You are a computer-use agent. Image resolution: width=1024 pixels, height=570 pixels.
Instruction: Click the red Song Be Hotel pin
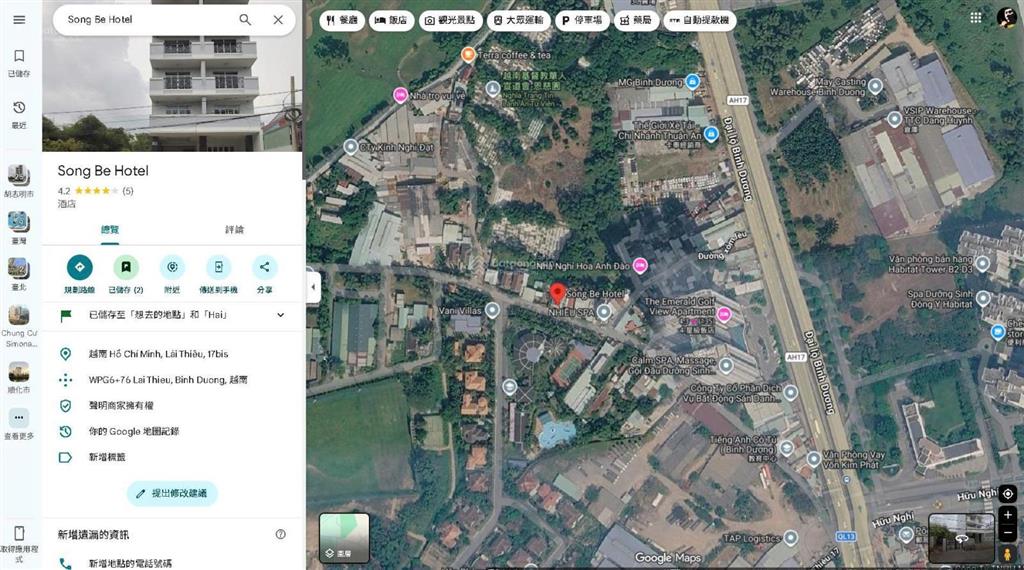click(x=557, y=294)
